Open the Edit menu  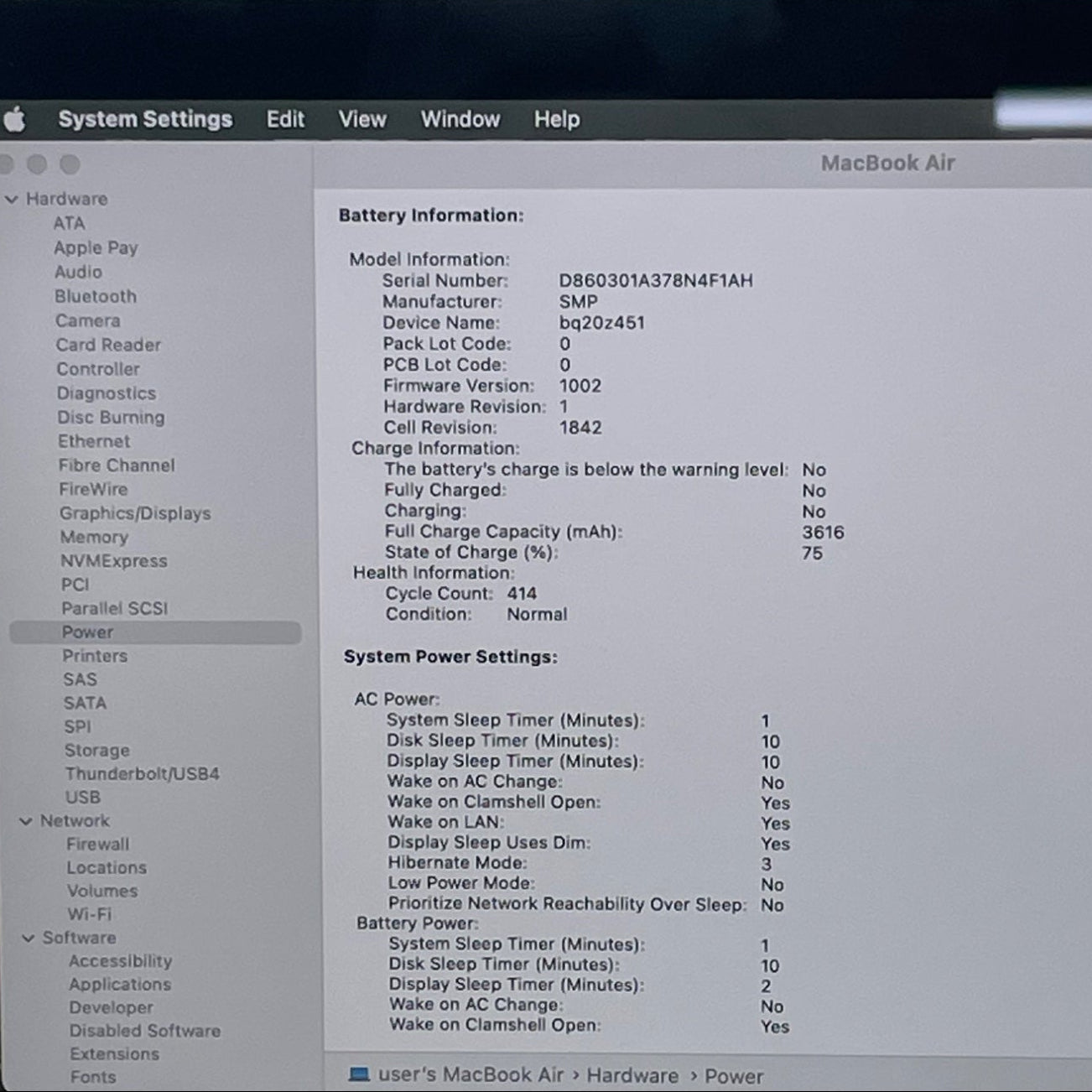pyautogui.click(x=285, y=119)
